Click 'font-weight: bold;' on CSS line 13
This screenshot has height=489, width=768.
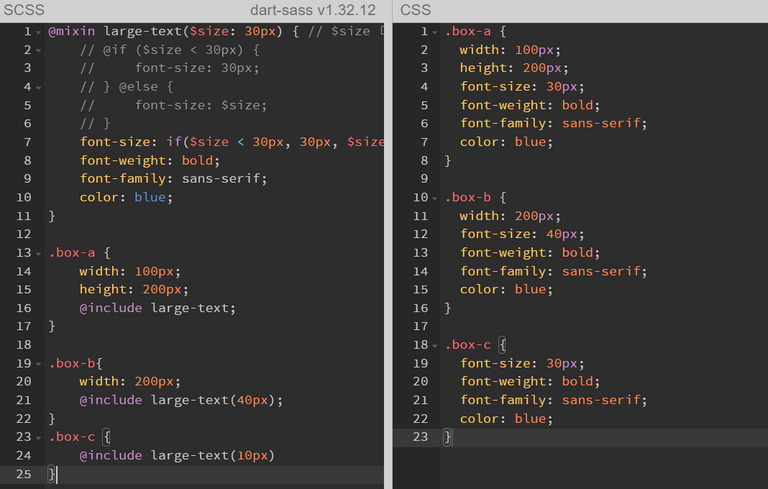click(x=530, y=253)
